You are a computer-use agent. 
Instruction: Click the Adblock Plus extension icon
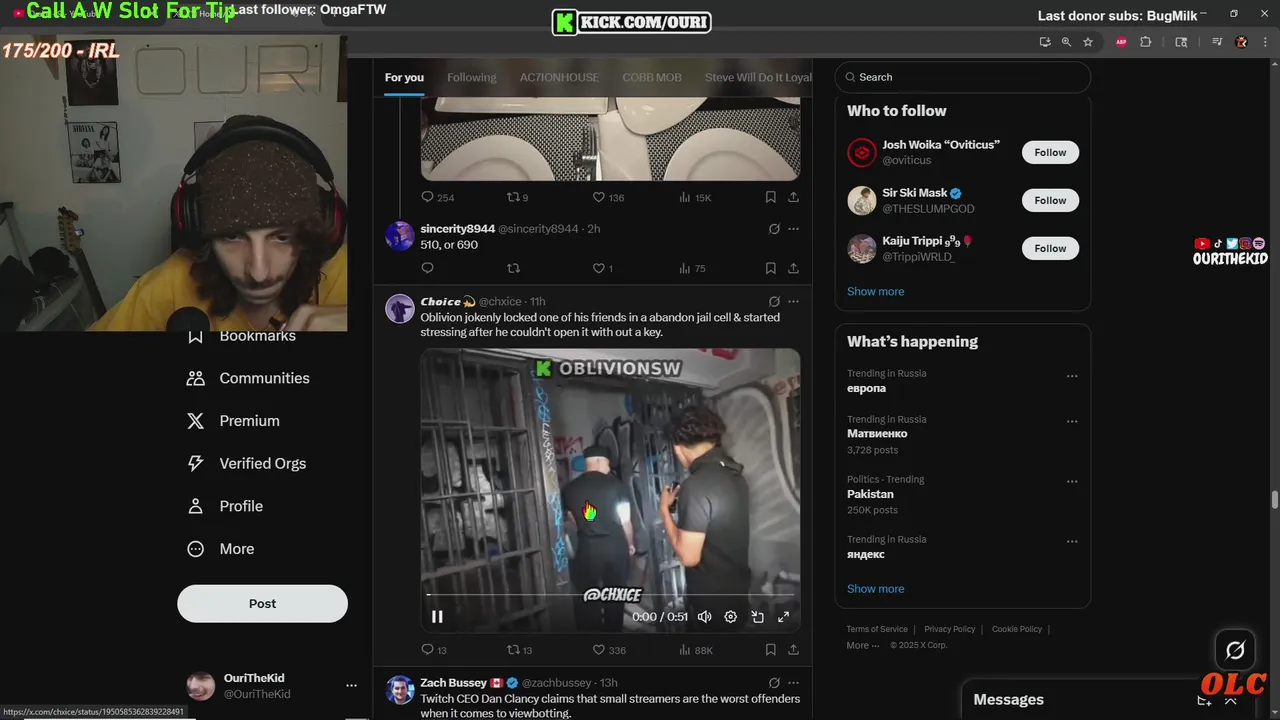coord(1121,42)
